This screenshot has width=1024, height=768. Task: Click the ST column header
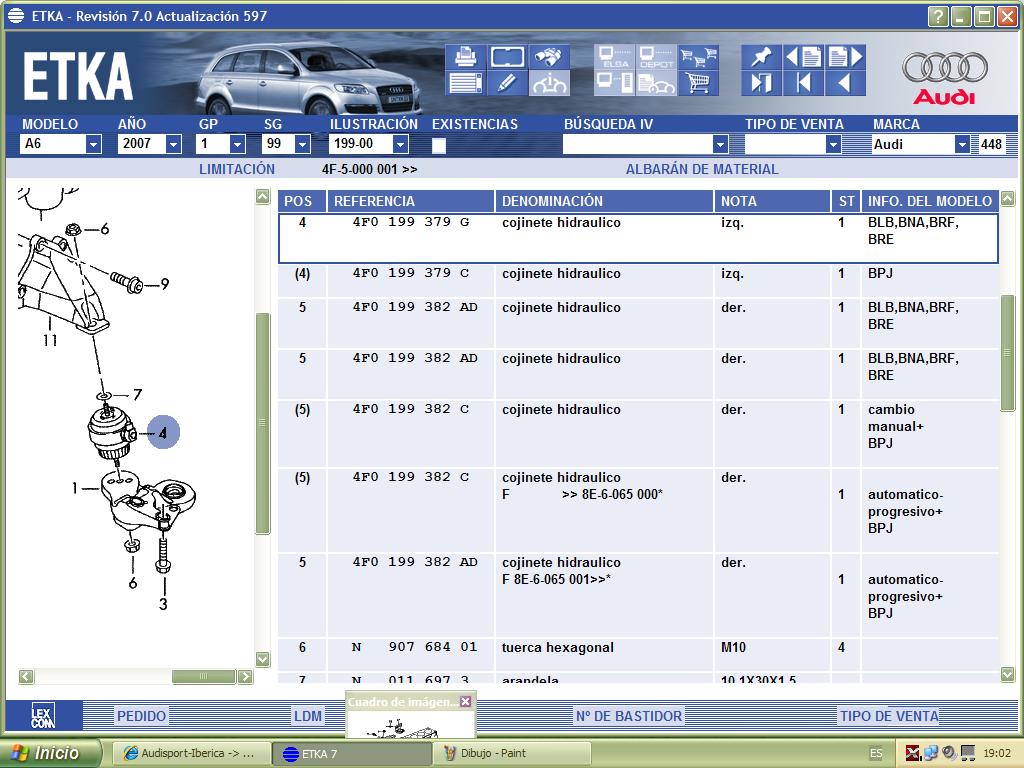click(x=846, y=201)
